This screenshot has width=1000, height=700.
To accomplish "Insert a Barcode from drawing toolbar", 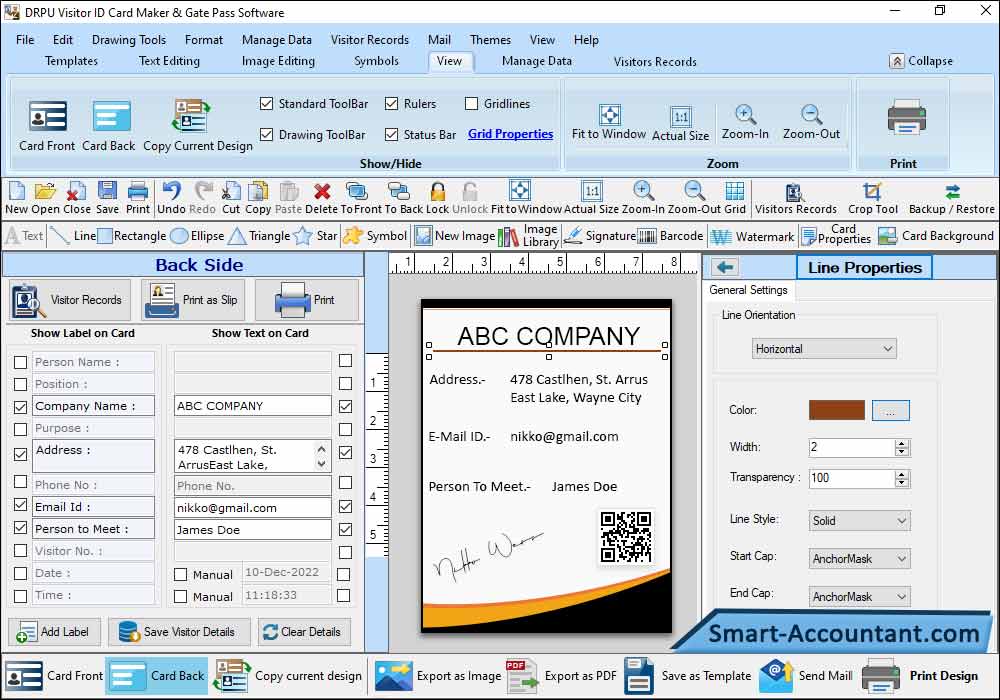I will pos(670,236).
